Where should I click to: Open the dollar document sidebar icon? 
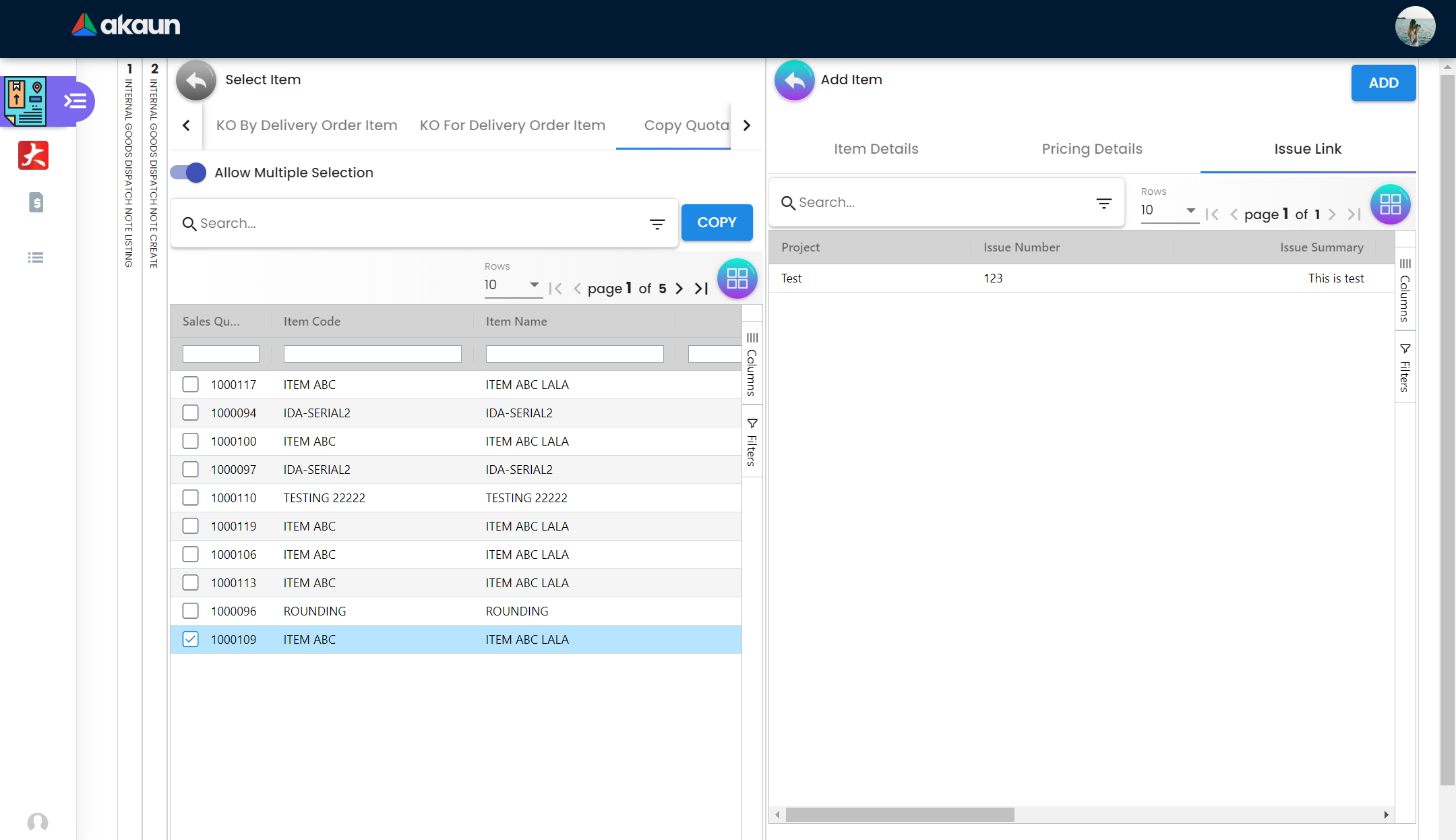click(x=36, y=202)
